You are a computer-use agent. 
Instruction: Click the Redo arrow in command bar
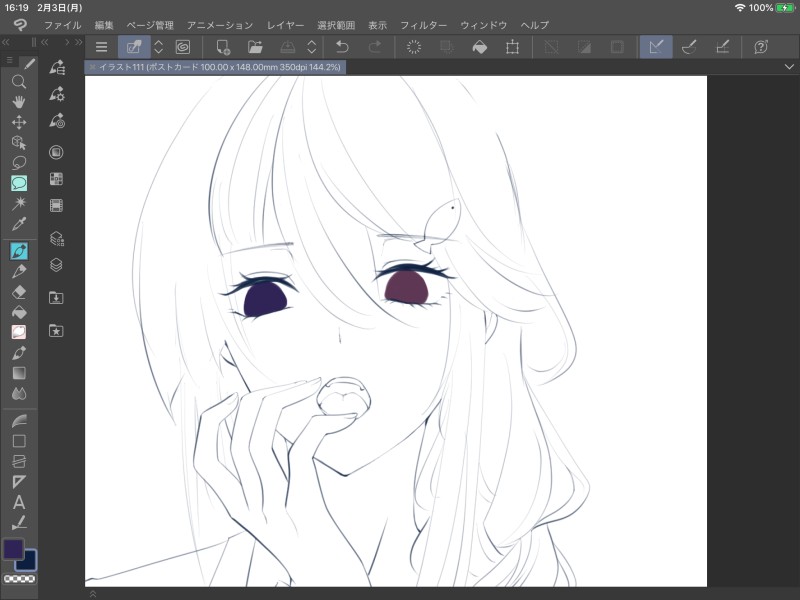(x=375, y=47)
